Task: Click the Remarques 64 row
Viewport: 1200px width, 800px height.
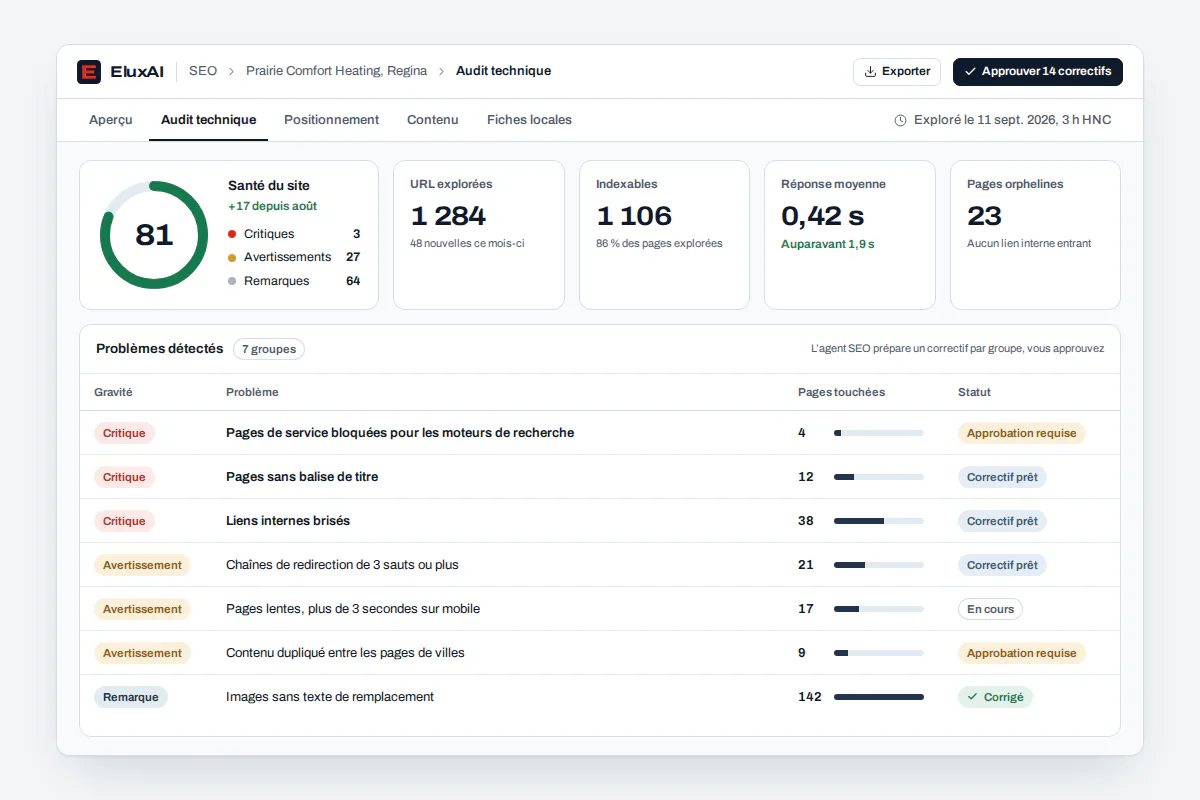Action: (x=294, y=281)
